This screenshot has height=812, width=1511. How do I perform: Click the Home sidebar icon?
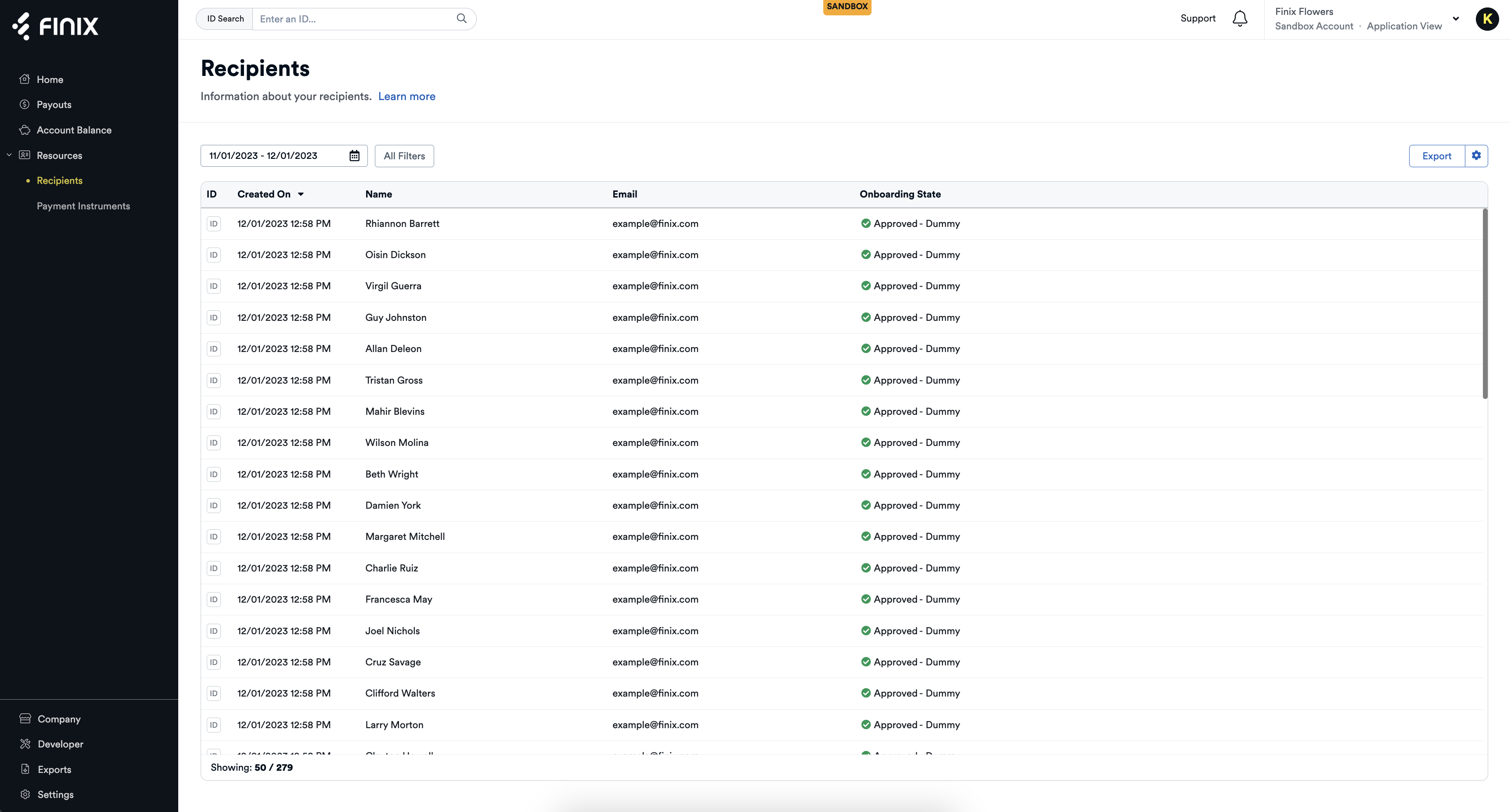point(25,79)
